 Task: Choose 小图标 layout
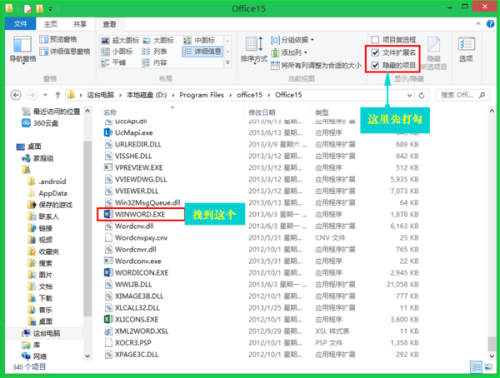point(117,51)
